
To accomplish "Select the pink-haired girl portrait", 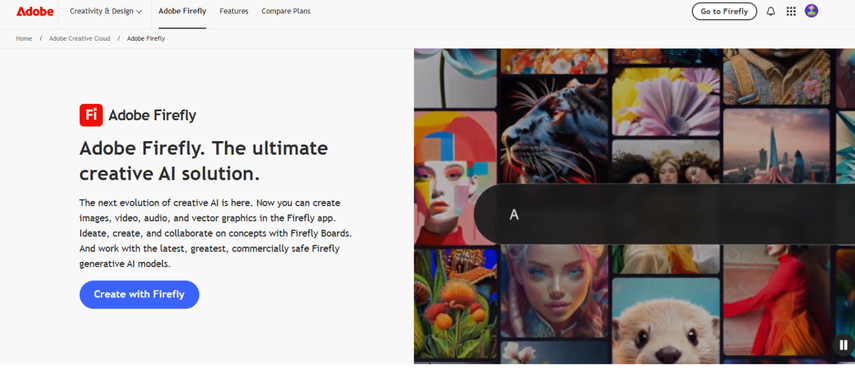I will 555,291.
